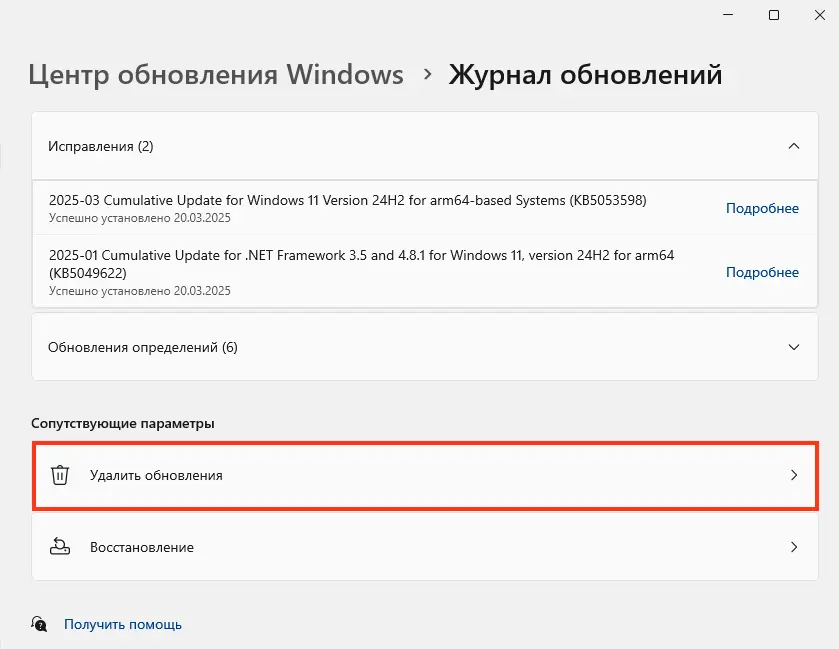
Task: Click the help headset icon near Получить помощь
Action: 39,624
